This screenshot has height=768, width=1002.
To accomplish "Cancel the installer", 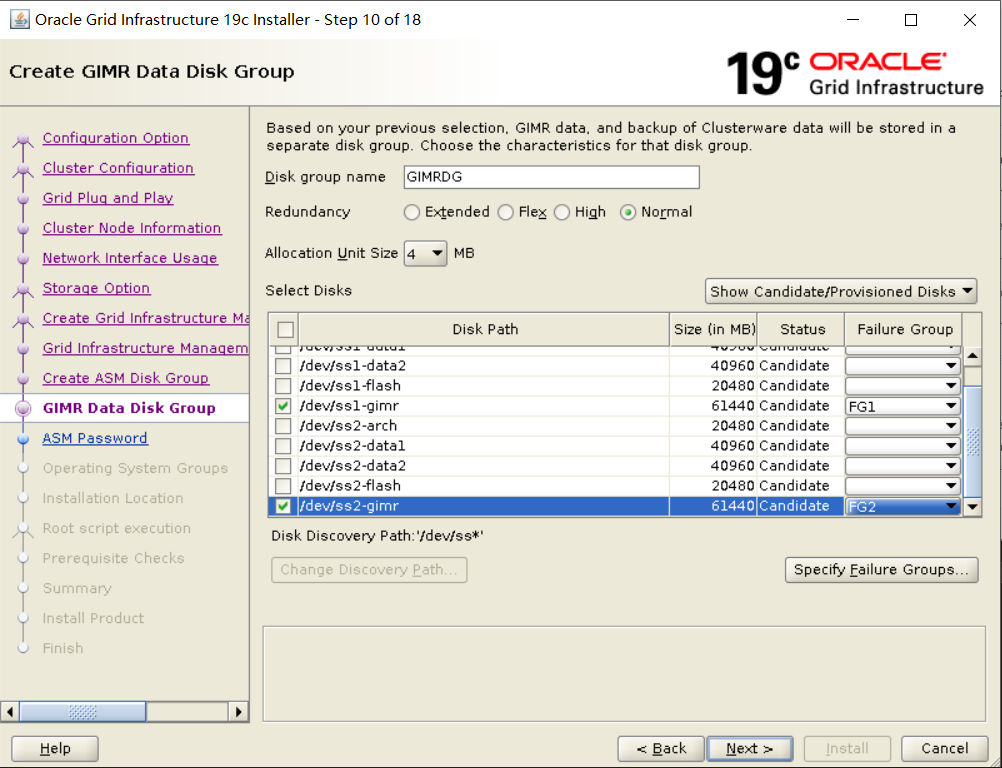I will coord(944,749).
